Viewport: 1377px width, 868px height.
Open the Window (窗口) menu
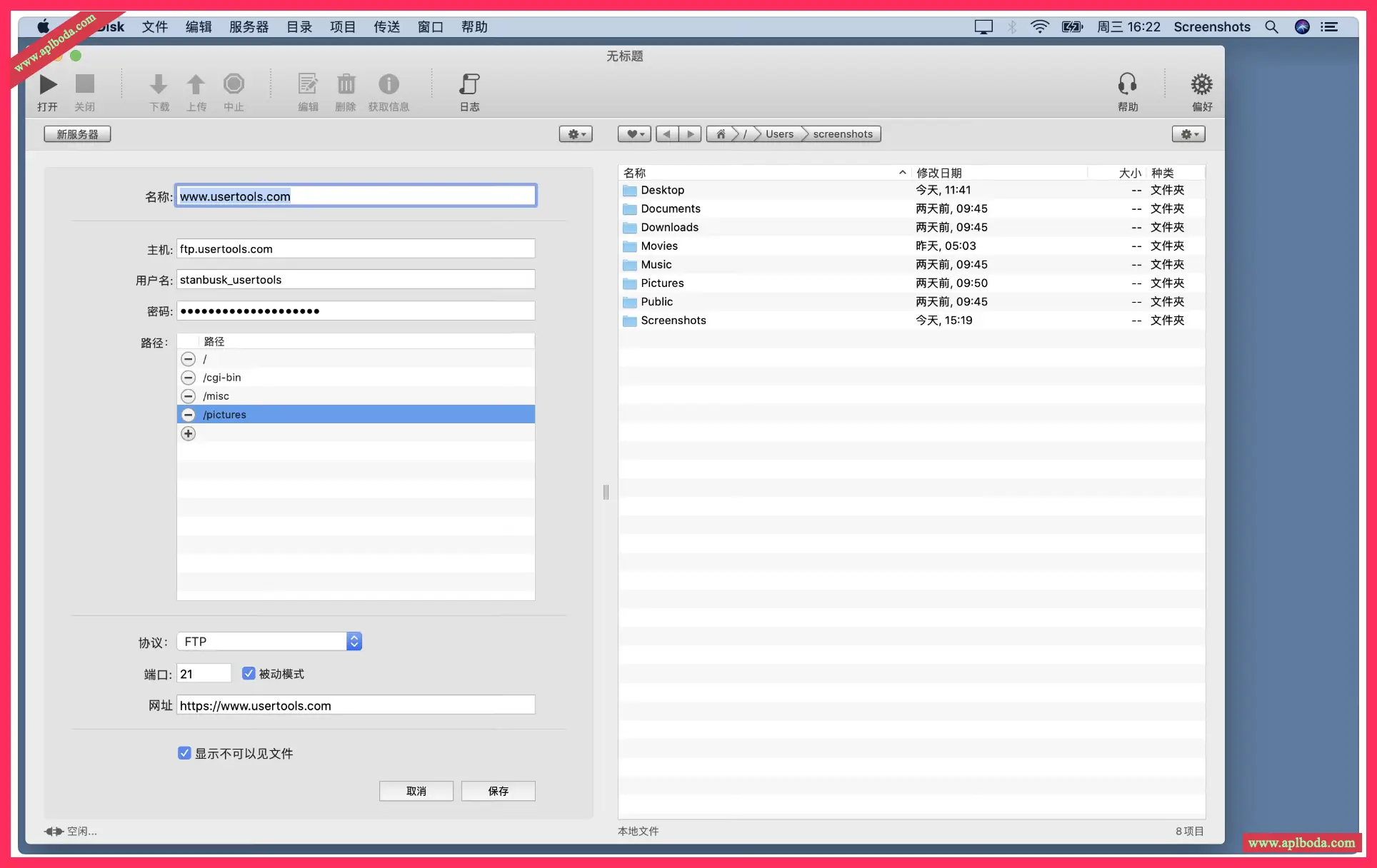pyautogui.click(x=431, y=27)
